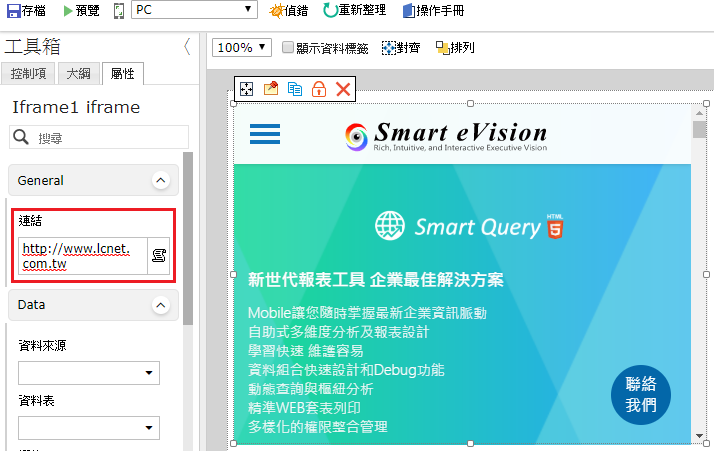Image resolution: width=714 pixels, height=451 pixels.
Task: Switch to the 大綱 tab
Action: (x=78, y=73)
